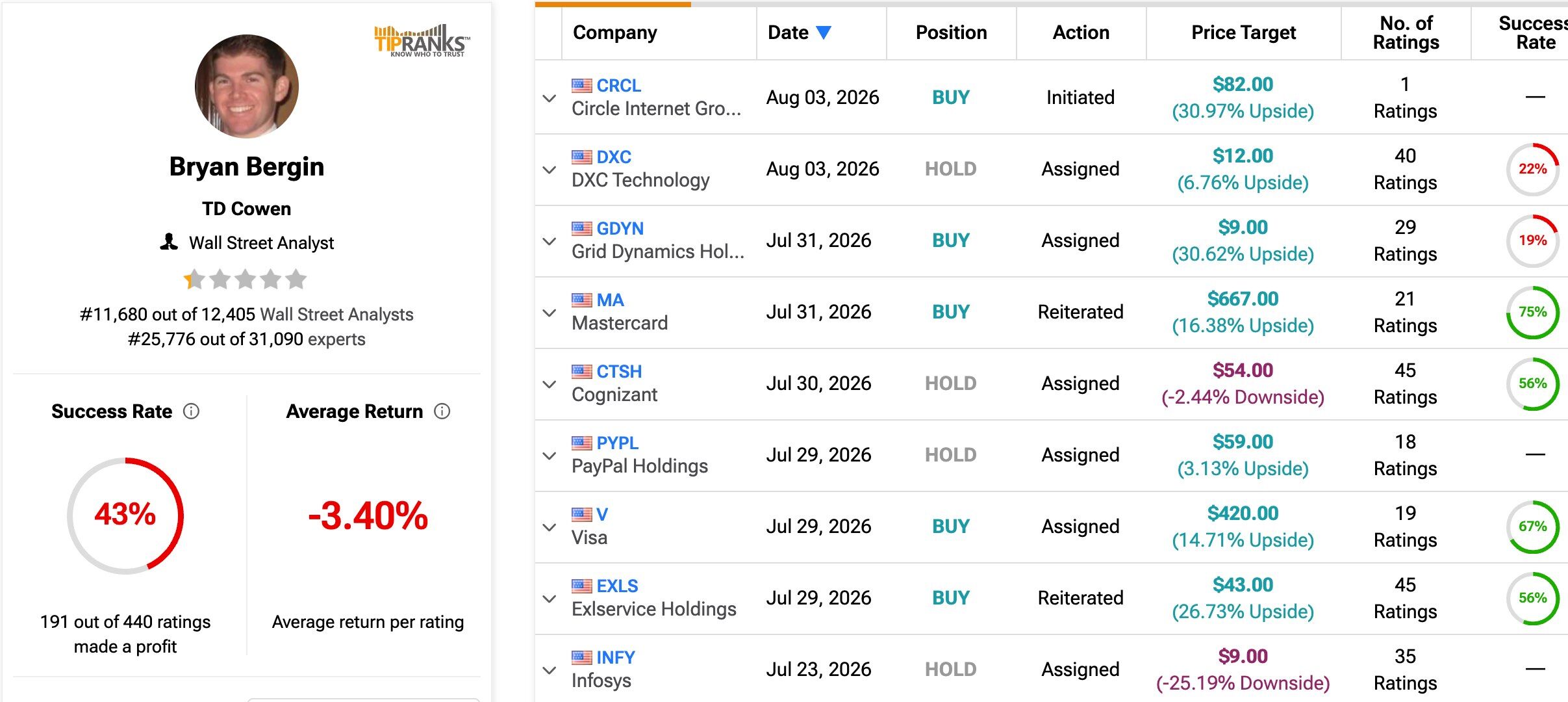The width and height of the screenshot is (1568, 702).
Task: Expand the PayPal Holdings row chevron
Action: click(x=550, y=456)
